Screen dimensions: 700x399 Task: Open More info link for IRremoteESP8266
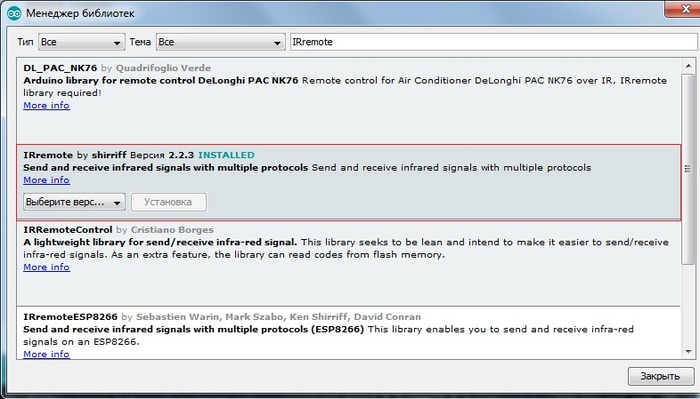pyautogui.click(x=46, y=354)
